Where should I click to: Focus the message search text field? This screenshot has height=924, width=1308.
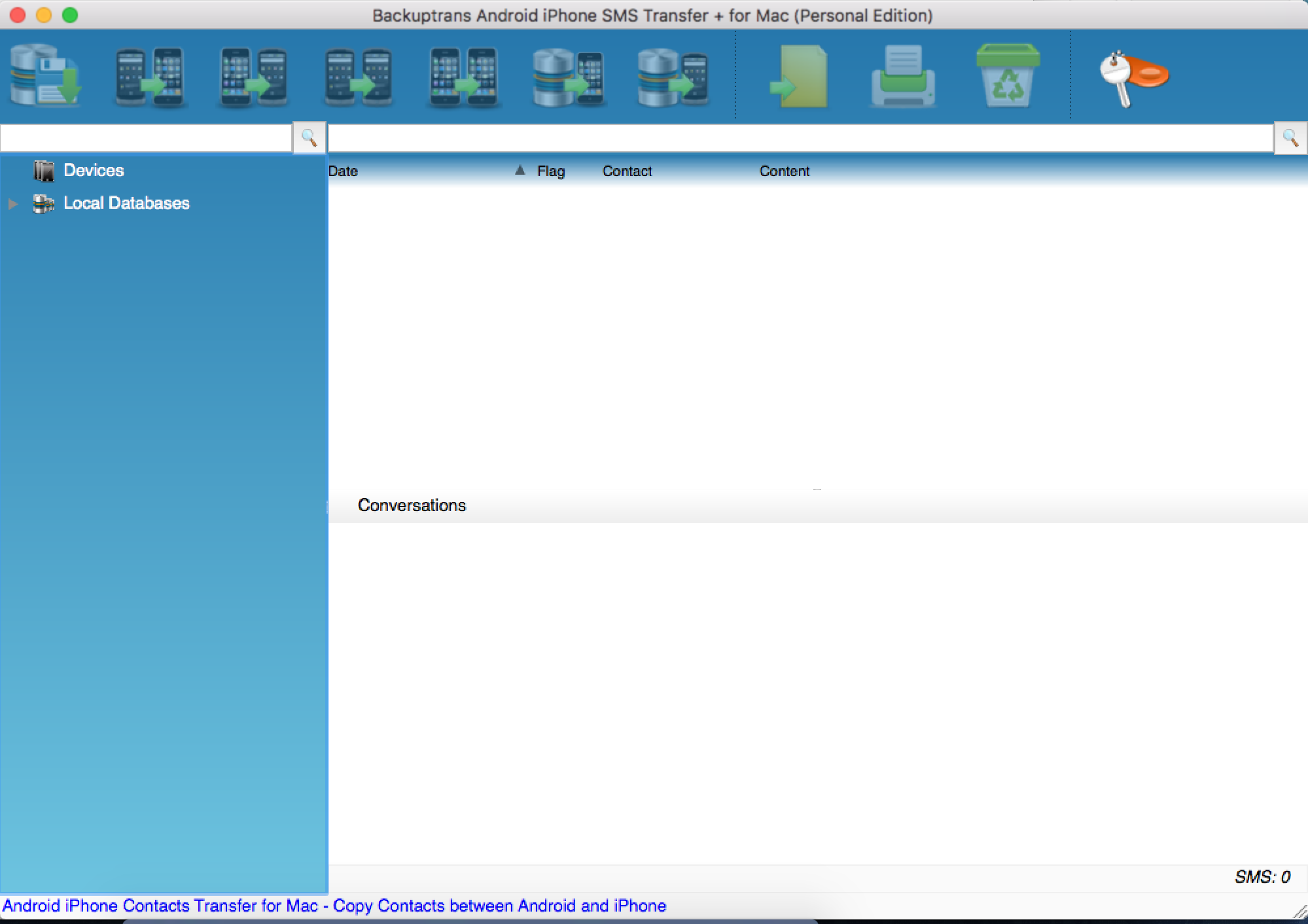click(801, 138)
